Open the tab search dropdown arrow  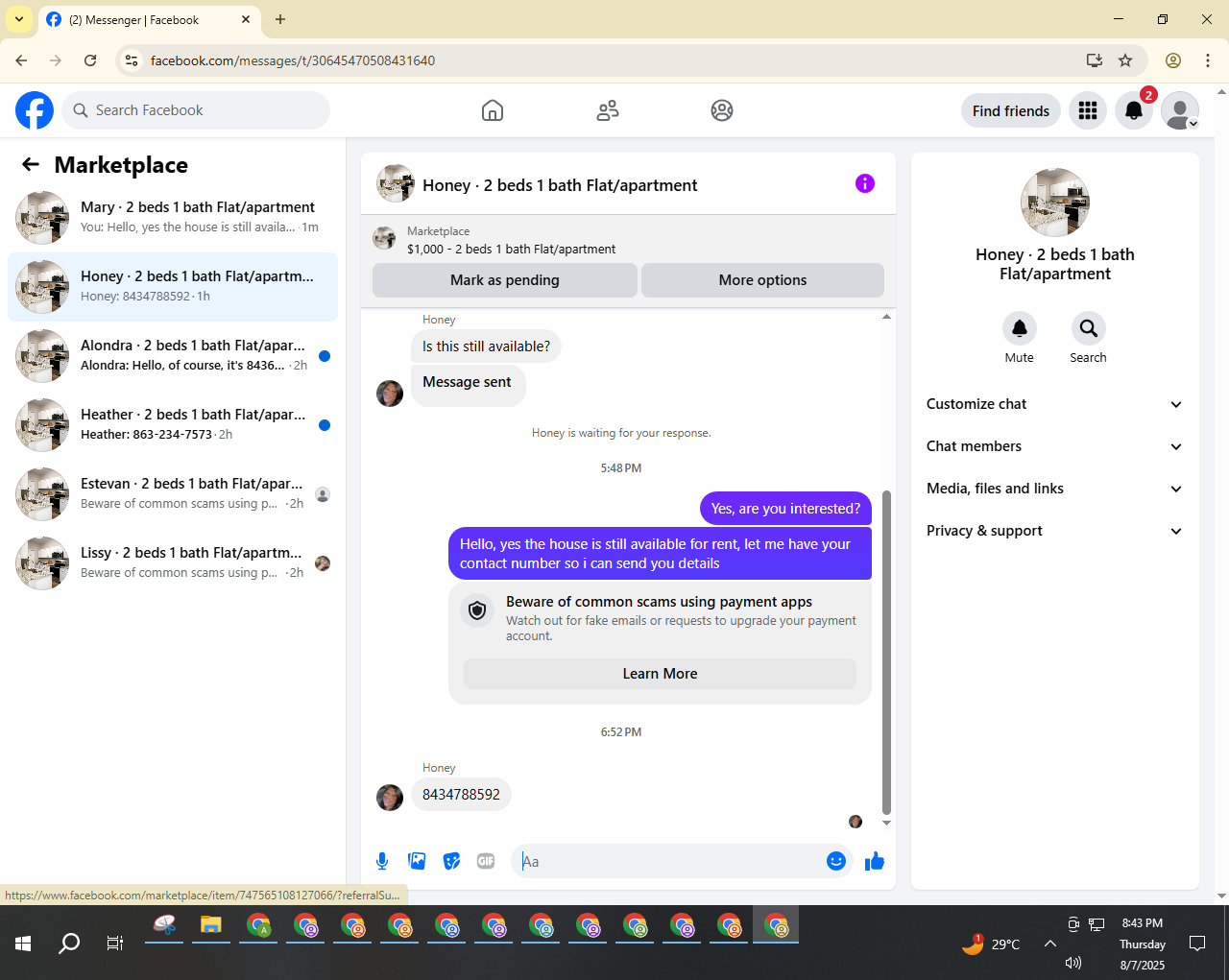(19, 19)
